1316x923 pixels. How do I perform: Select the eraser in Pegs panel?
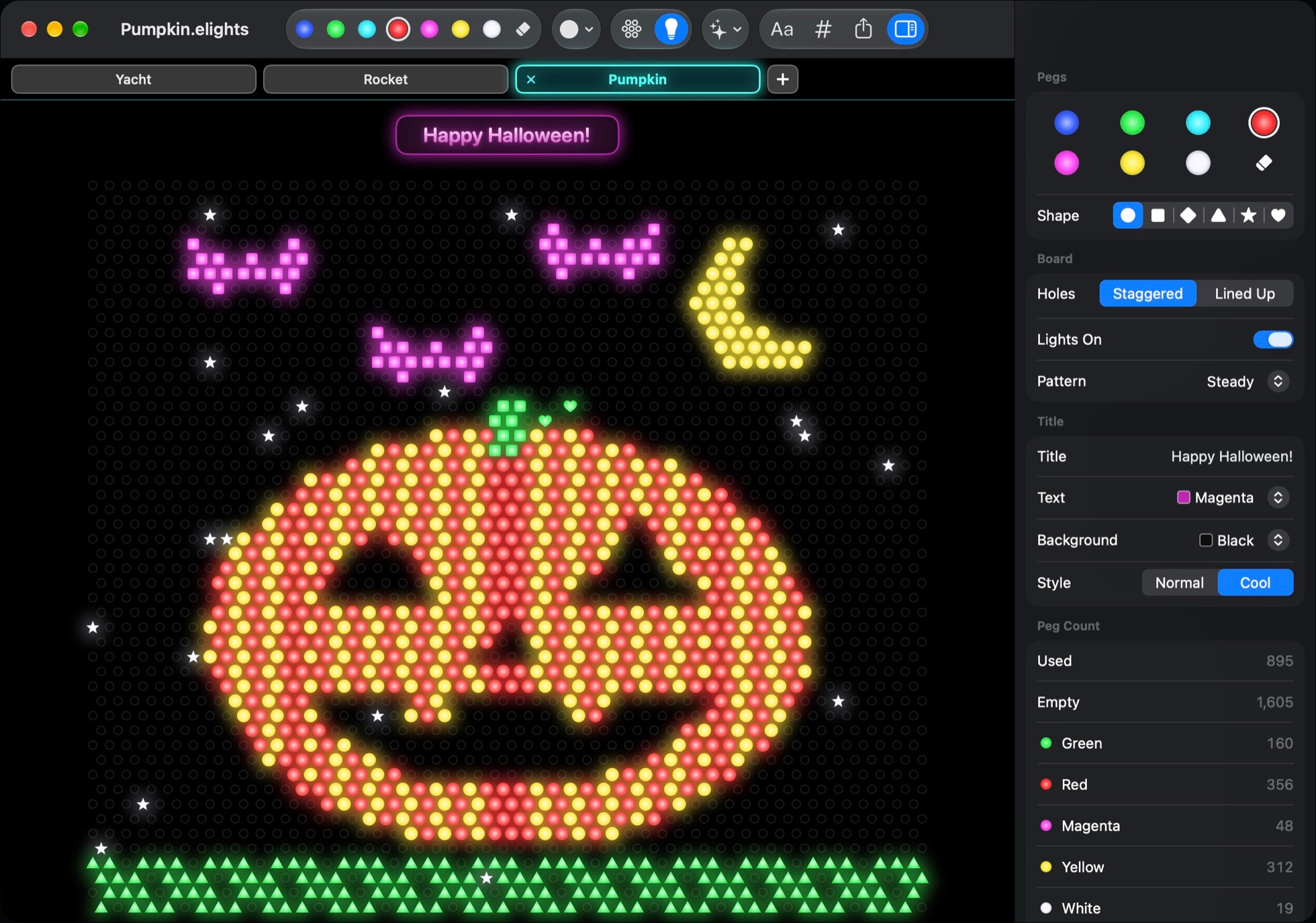pos(1264,163)
